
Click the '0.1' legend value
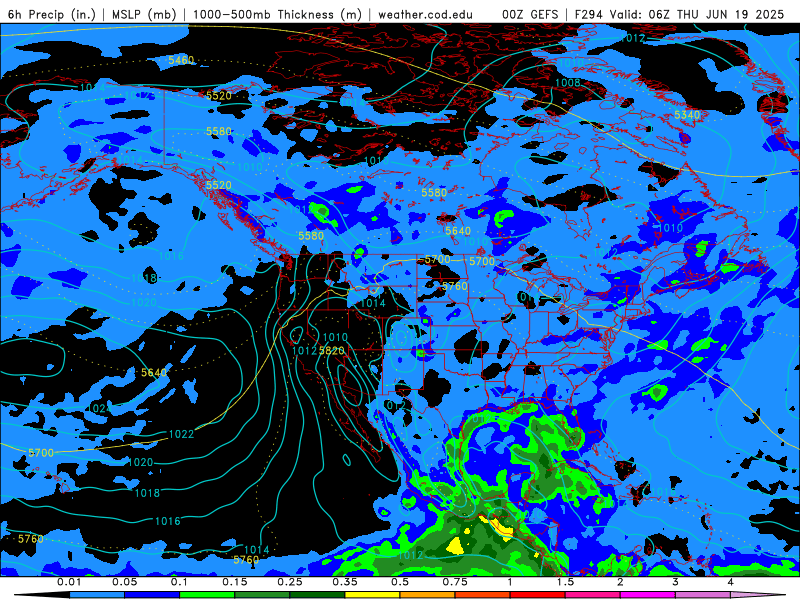click(x=179, y=582)
